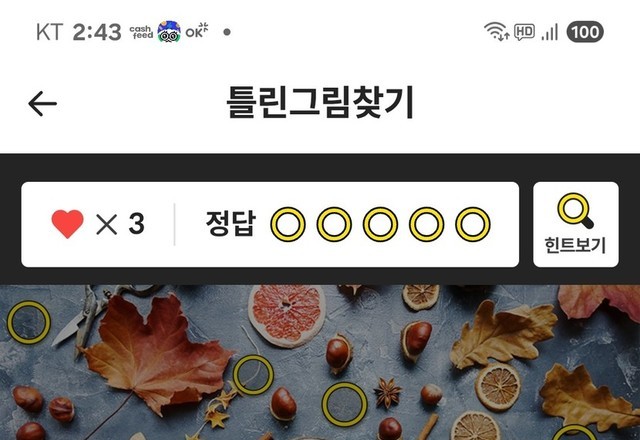The height and width of the screenshot is (440, 640).
Task: Click the fifth 정답 answer circle
Action: [473, 224]
